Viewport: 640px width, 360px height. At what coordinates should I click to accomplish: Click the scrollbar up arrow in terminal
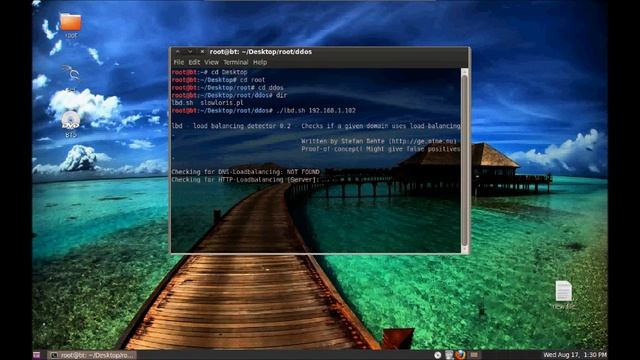click(x=464, y=72)
